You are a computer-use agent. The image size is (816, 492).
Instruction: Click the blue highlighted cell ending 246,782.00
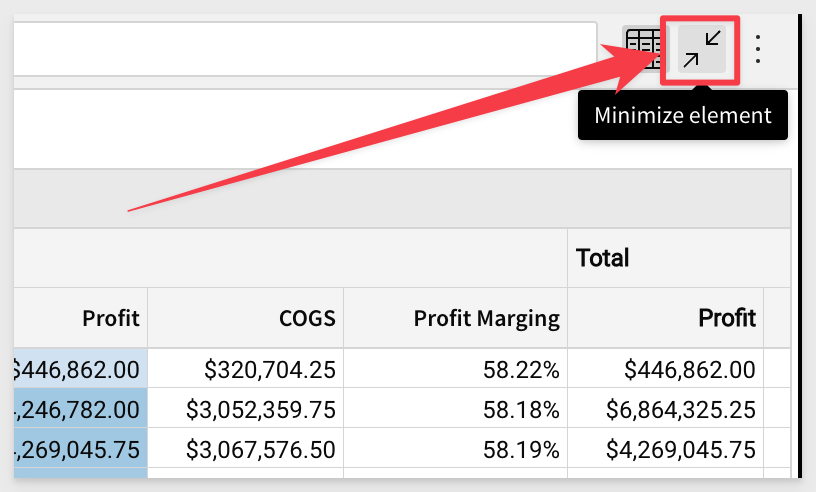[x=80, y=408]
